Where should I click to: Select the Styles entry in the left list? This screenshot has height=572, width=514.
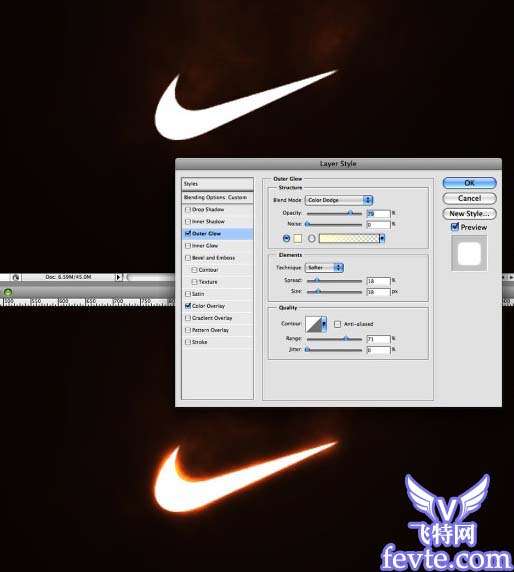click(217, 184)
